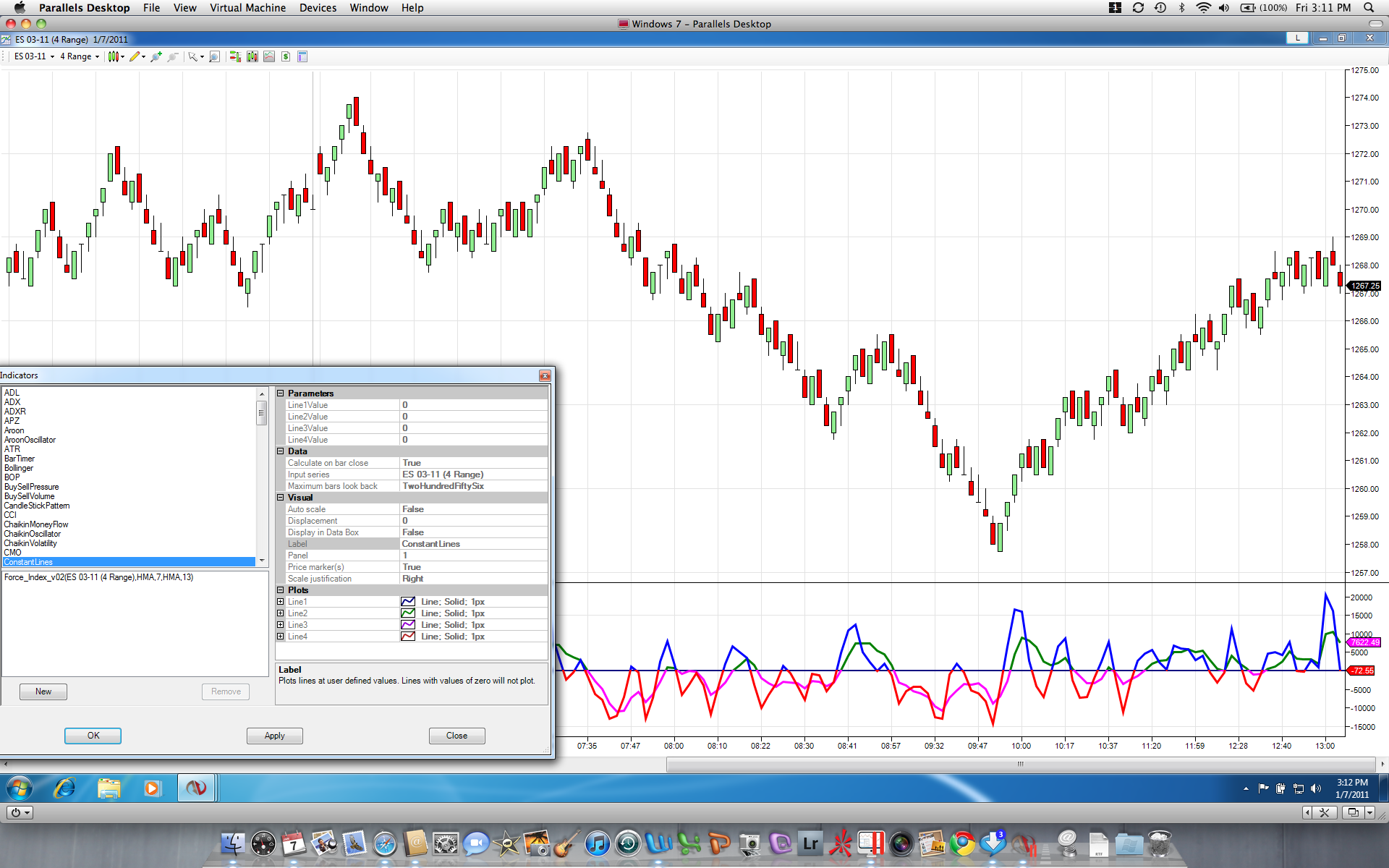
Task: Click the Close button in Indicators dialog
Action: [457, 736]
